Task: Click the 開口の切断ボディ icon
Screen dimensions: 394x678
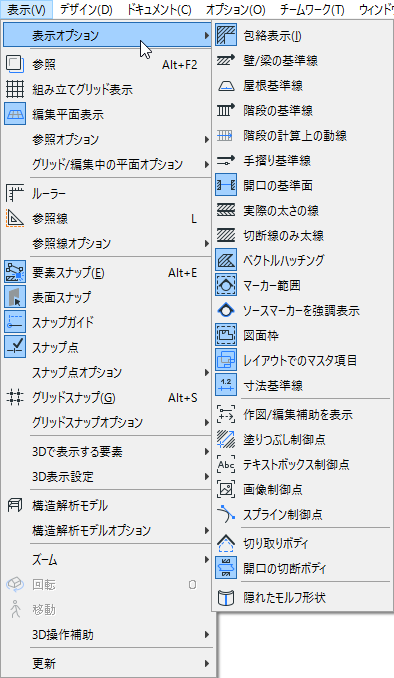Action: pyautogui.click(x=226, y=568)
